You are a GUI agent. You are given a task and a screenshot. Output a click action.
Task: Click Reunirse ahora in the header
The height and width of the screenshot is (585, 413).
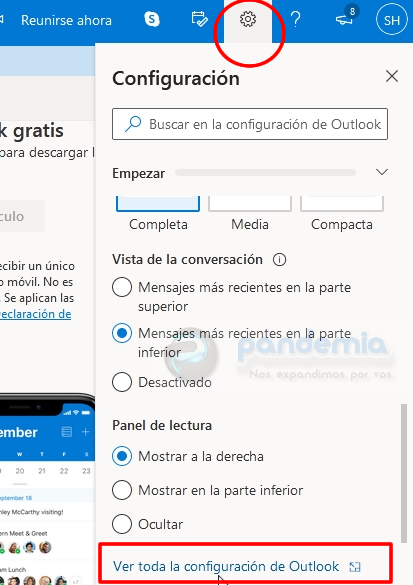coord(66,20)
